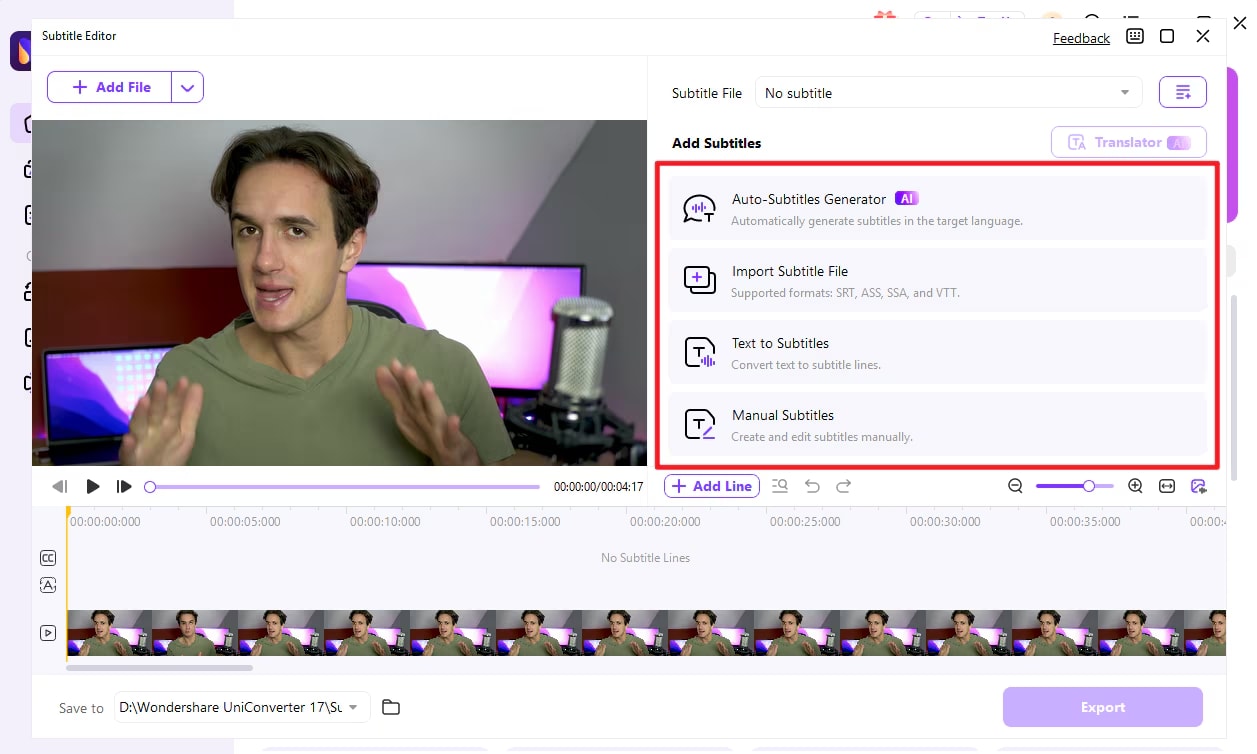Open the Save to destination dropdown
Screen dimensions: 1257x754
click(355, 707)
